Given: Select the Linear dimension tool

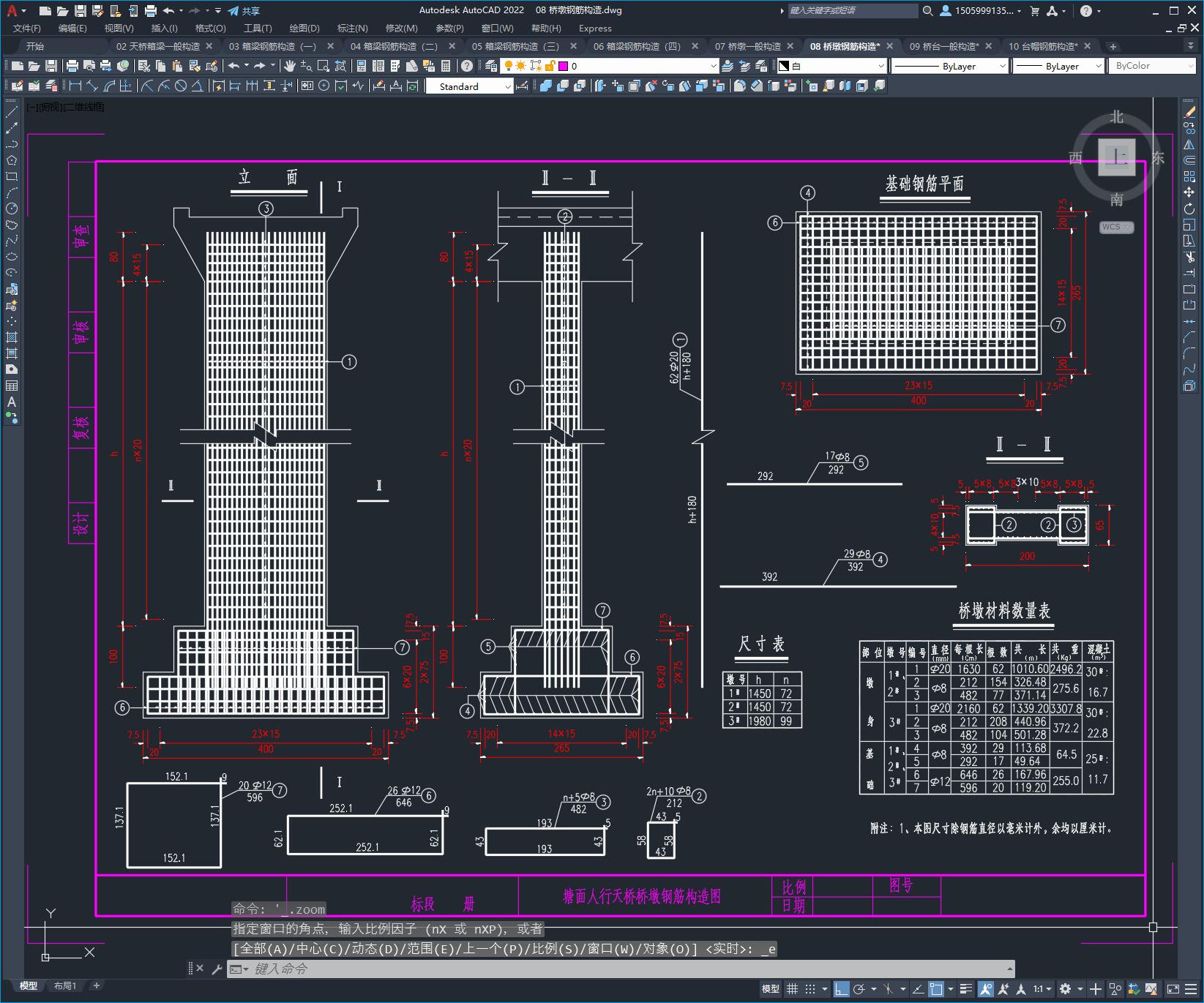Looking at the screenshot, I should 75,86.
